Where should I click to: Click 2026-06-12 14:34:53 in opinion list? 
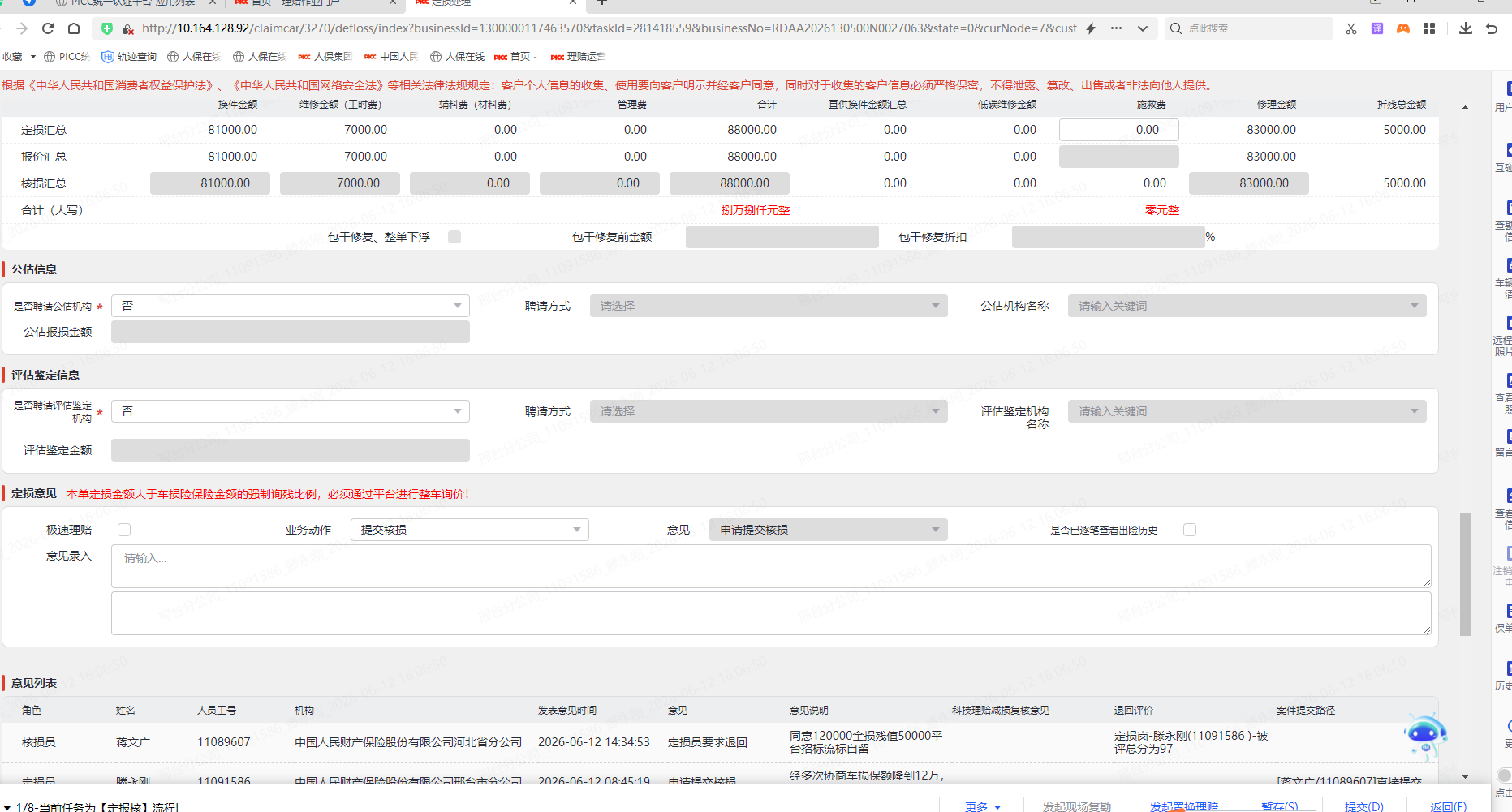(594, 742)
